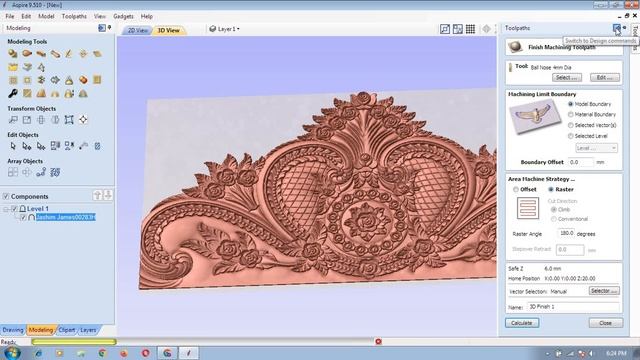Open the Gadgets menu

(123, 16)
